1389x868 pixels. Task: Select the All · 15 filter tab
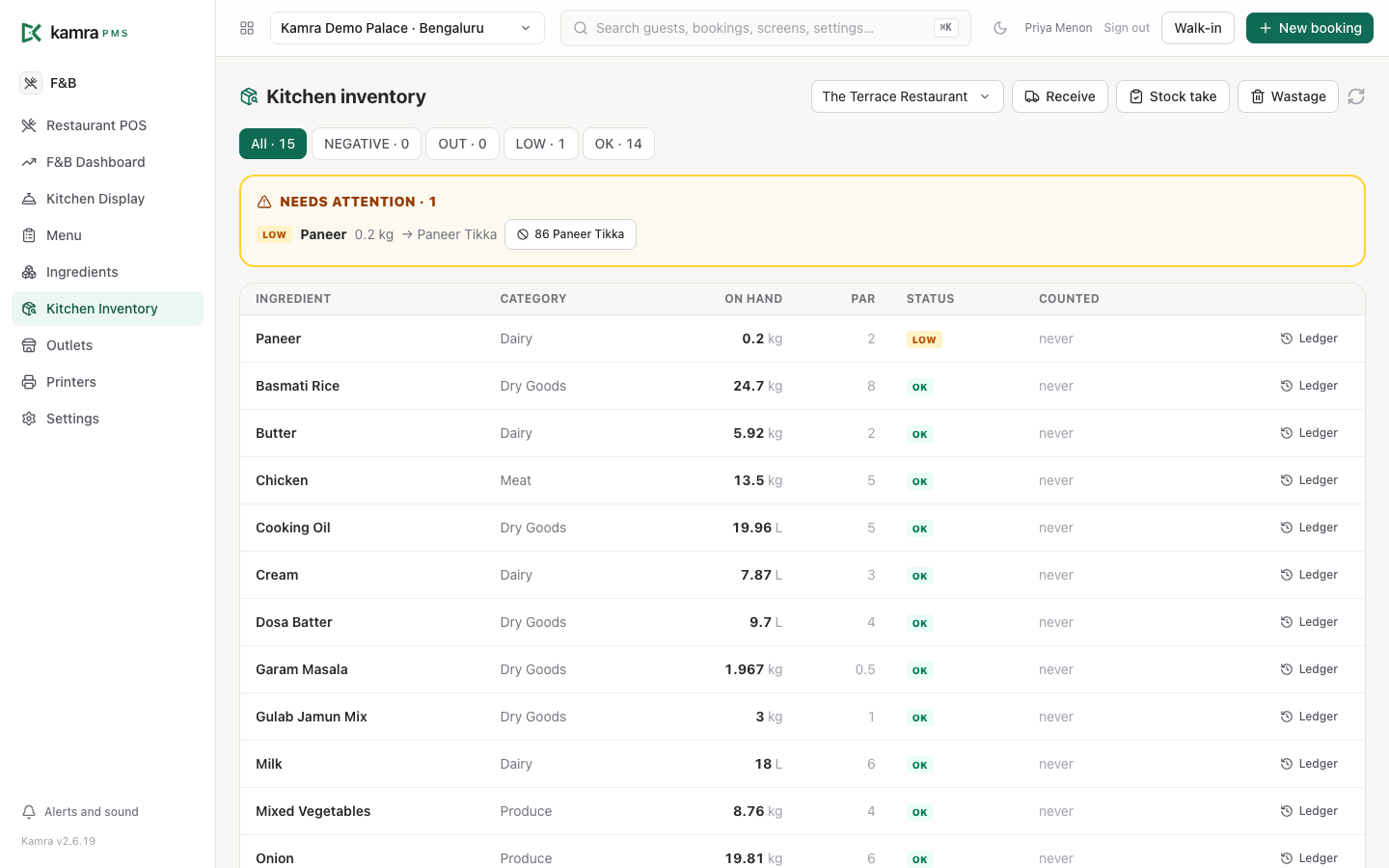pyautogui.click(x=273, y=144)
